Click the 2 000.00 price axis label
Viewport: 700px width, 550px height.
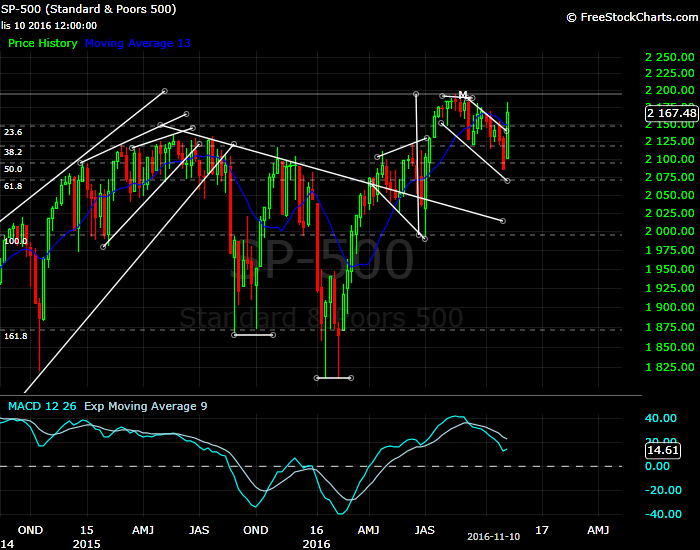tap(670, 231)
